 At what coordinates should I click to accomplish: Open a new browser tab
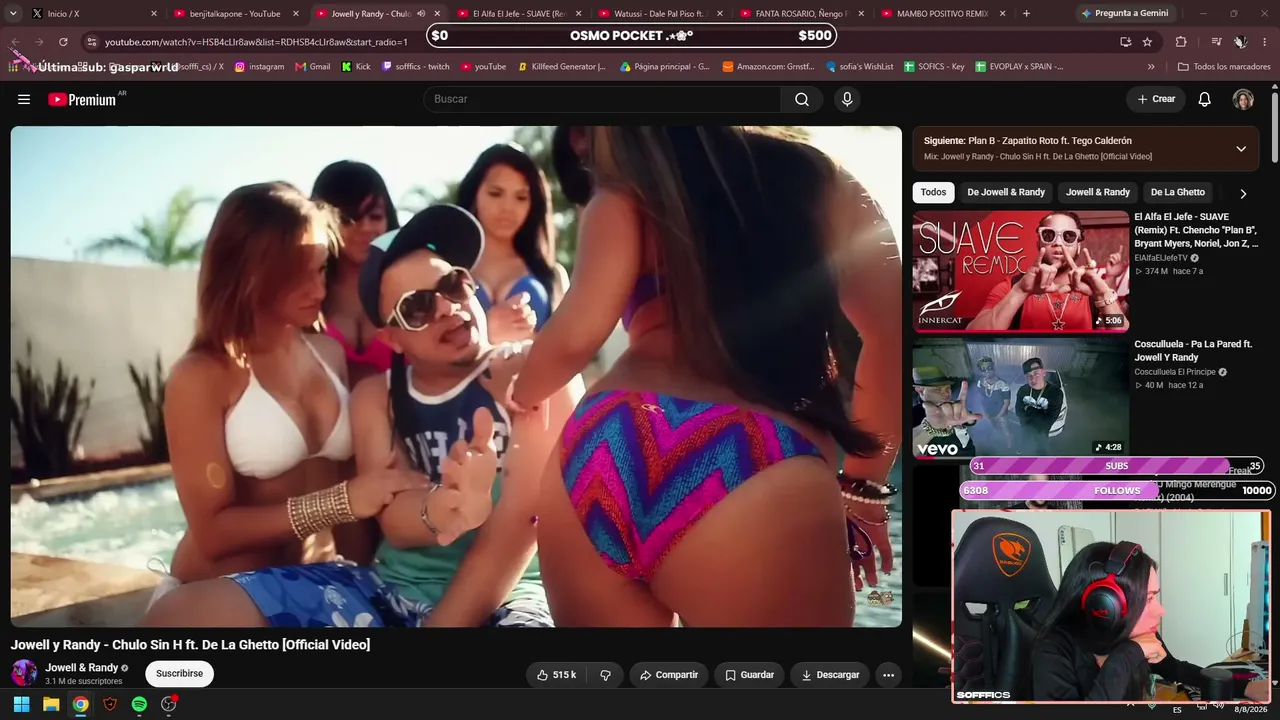(1026, 14)
